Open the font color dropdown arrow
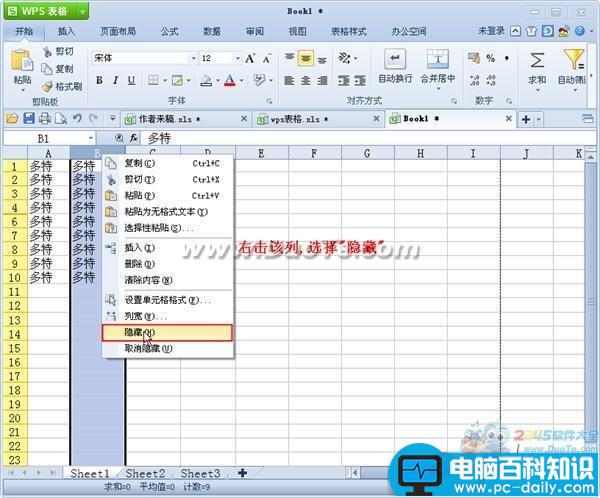600x498 pixels. (242, 81)
